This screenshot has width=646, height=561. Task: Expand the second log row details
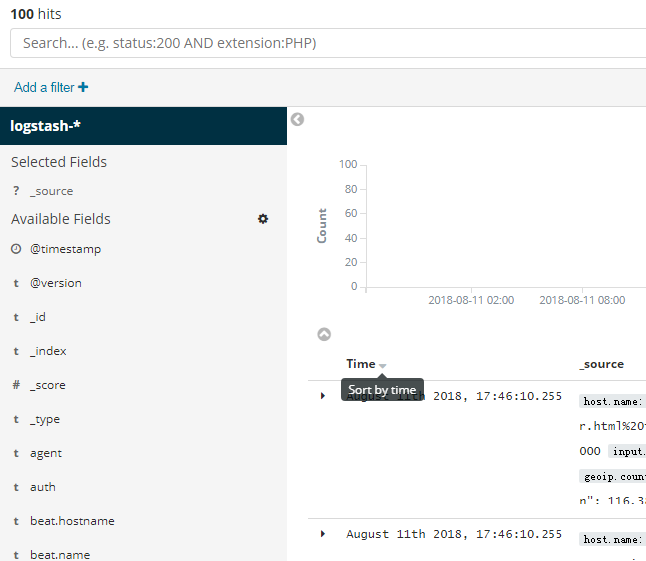pyautogui.click(x=323, y=534)
